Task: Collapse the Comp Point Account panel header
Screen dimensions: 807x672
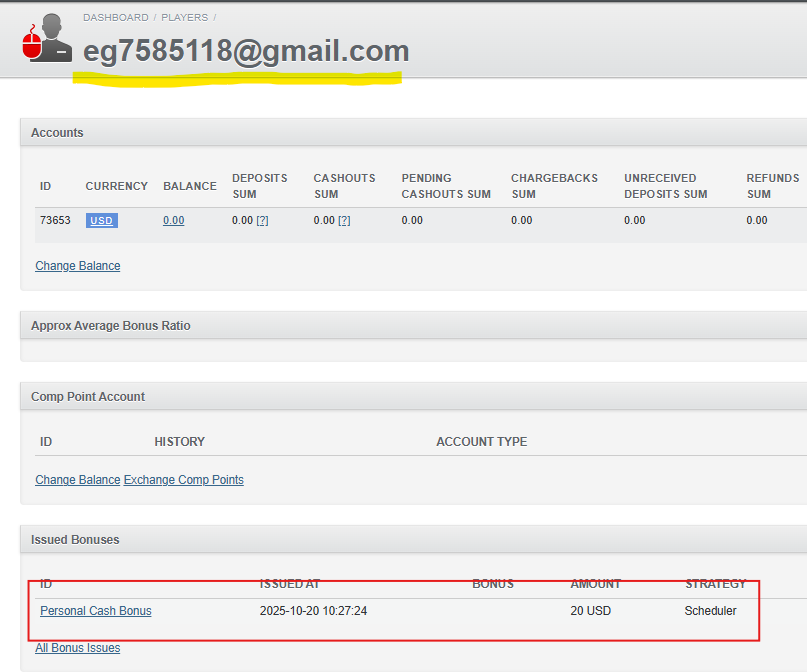Action: click(88, 397)
